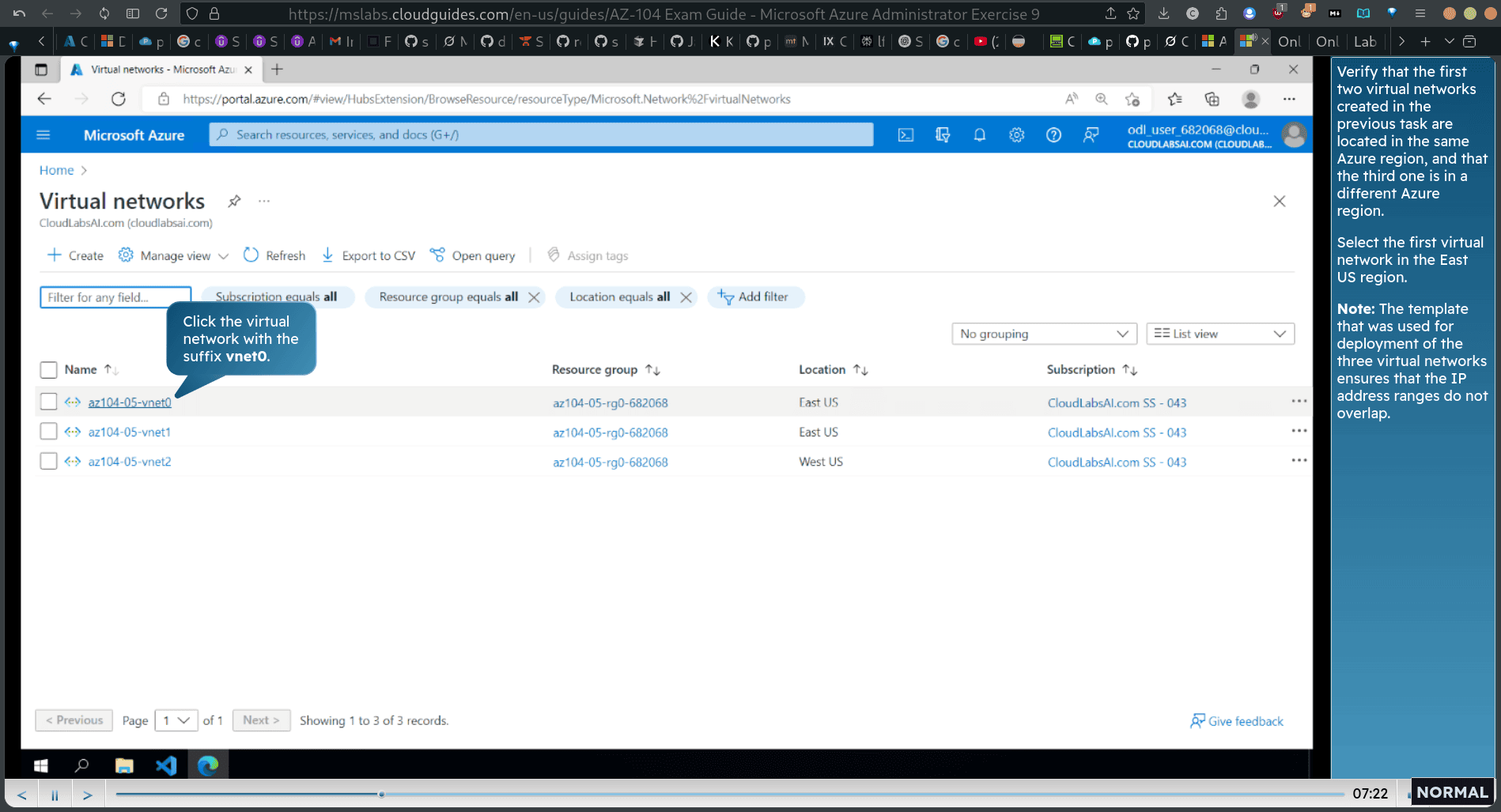This screenshot has width=1501, height=812.
Task: Click the Filter for any field box
Action: coord(115,297)
